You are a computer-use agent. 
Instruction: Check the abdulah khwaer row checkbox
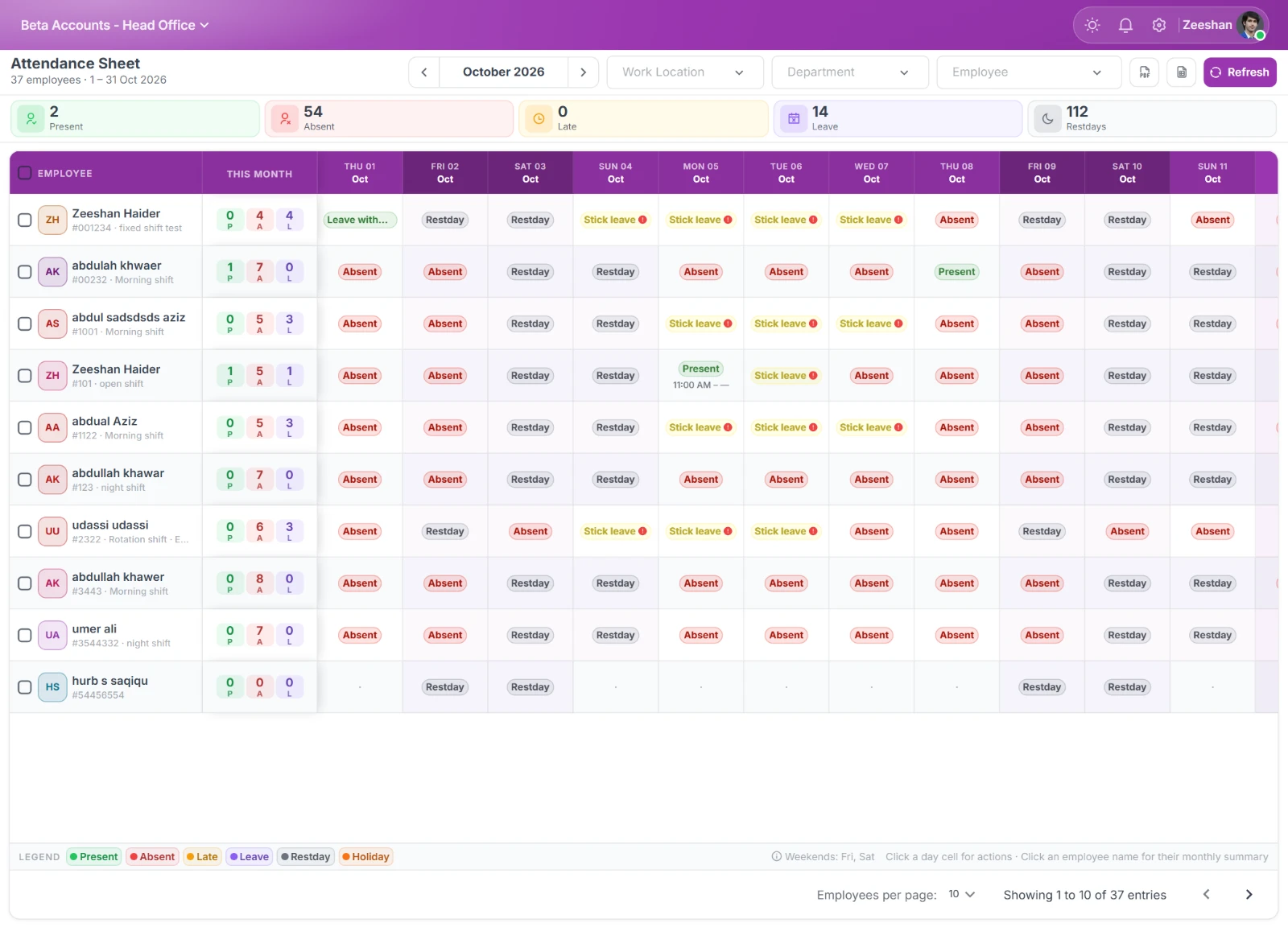[25, 272]
